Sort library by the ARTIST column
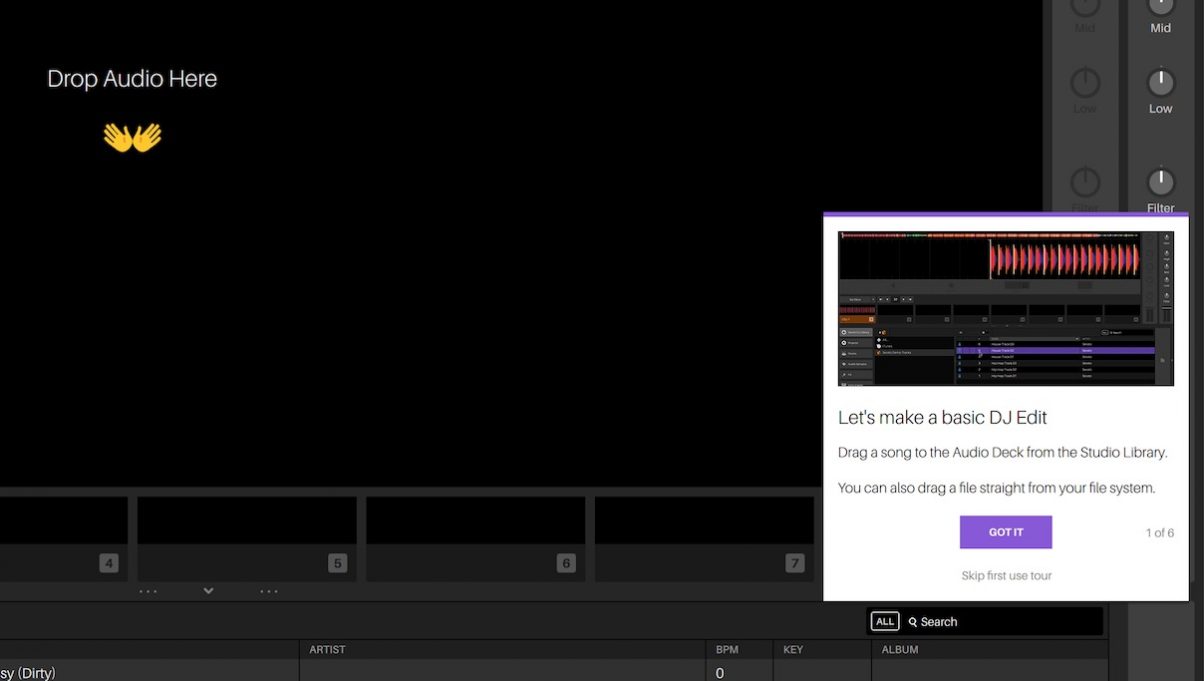This screenshot has width=1204, height=681. point(327,650)
